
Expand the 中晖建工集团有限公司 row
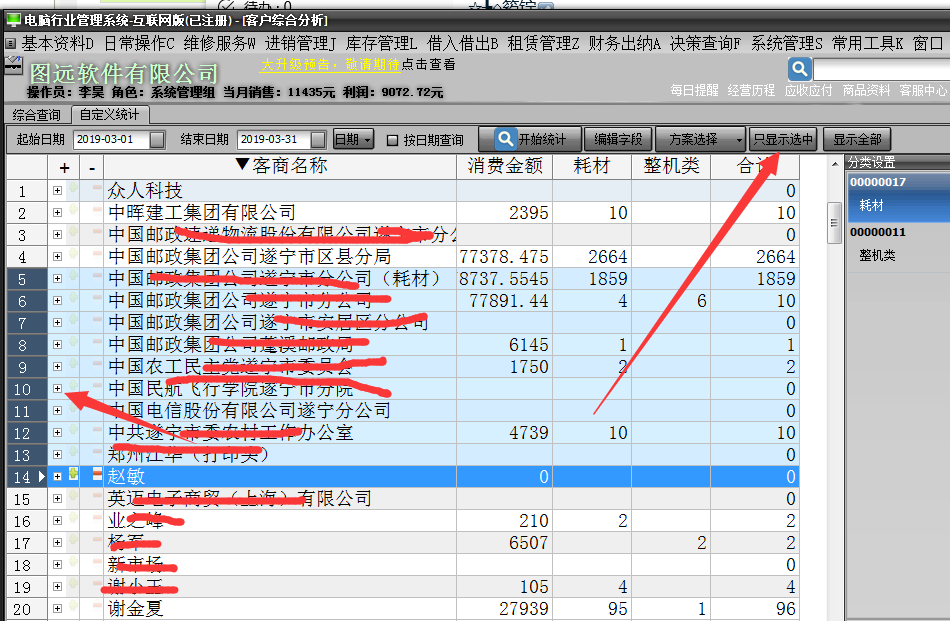coord(58,213)
